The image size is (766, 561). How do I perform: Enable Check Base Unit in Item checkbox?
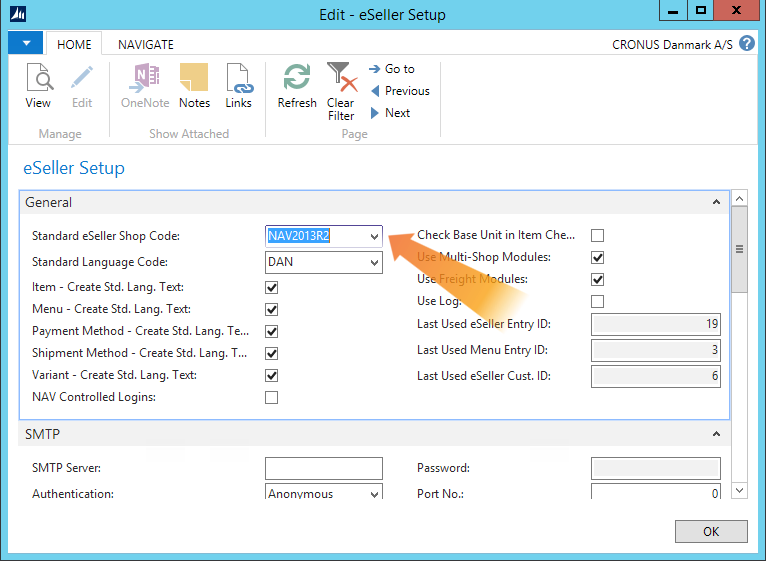(x=597, y=236)
